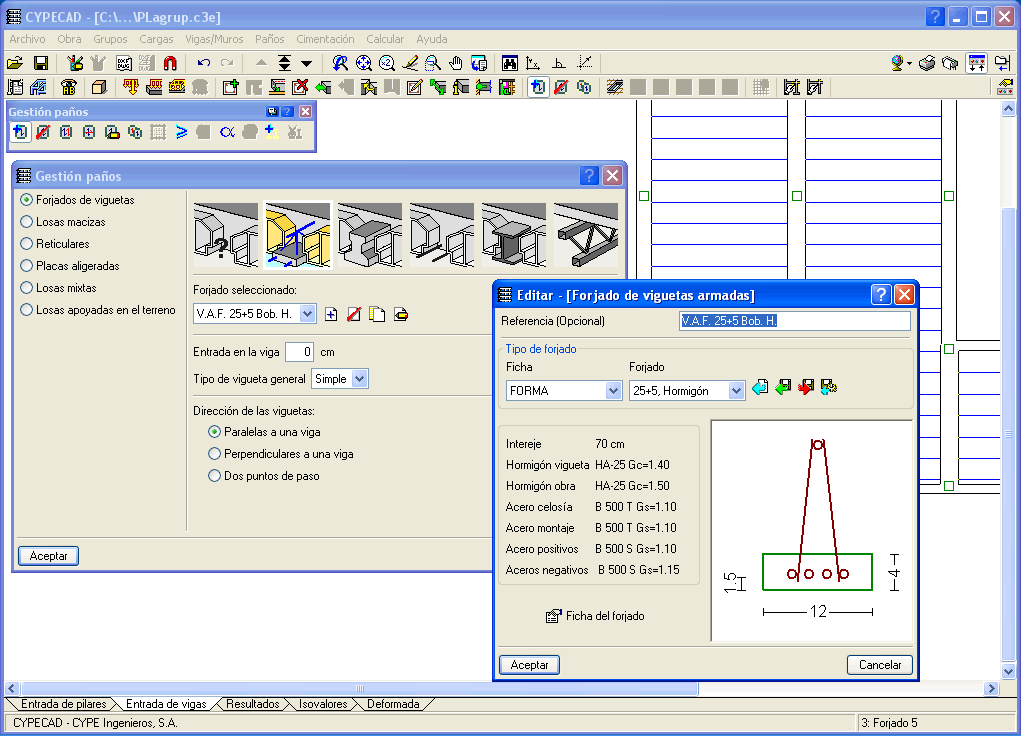The image size is (1021, 736).
Task: Click the zoom window magnifier icon
Action: [432, 63]
